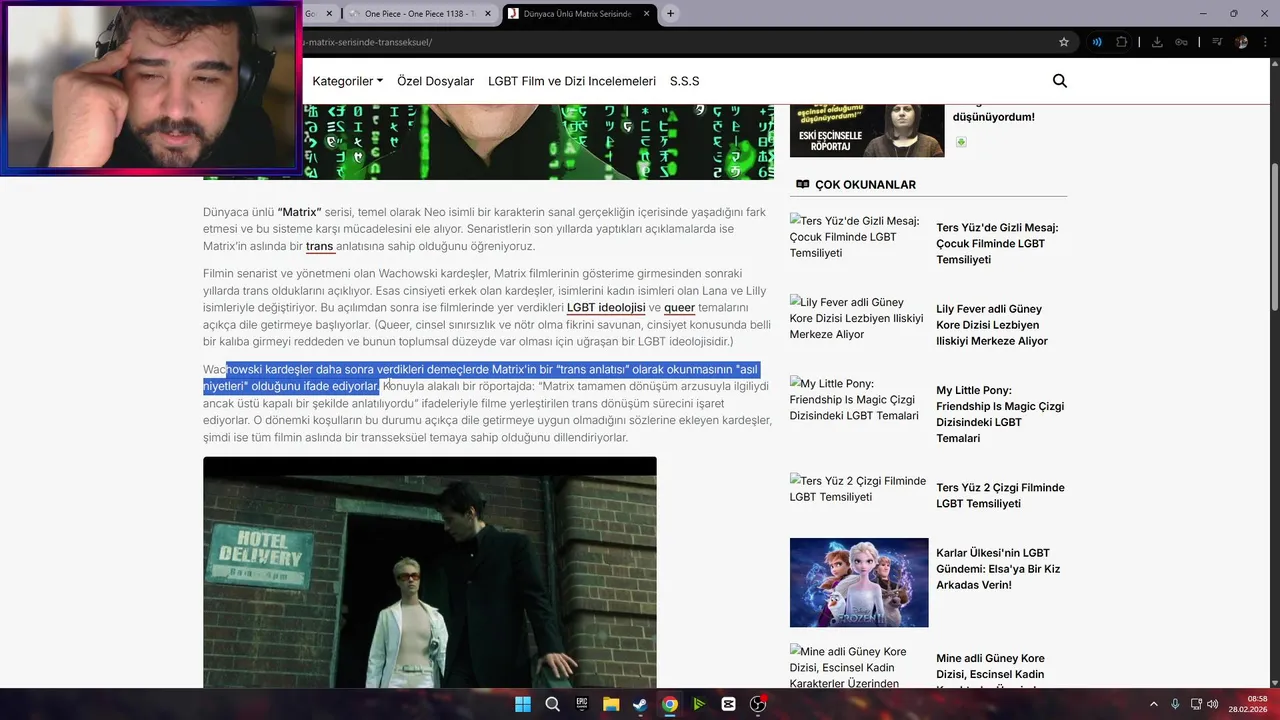Click the highlighted 'Wachowski kardeşler daha sonra' sentence
This screenshot has height=720, width=1280.
click(x=481, y=377)
